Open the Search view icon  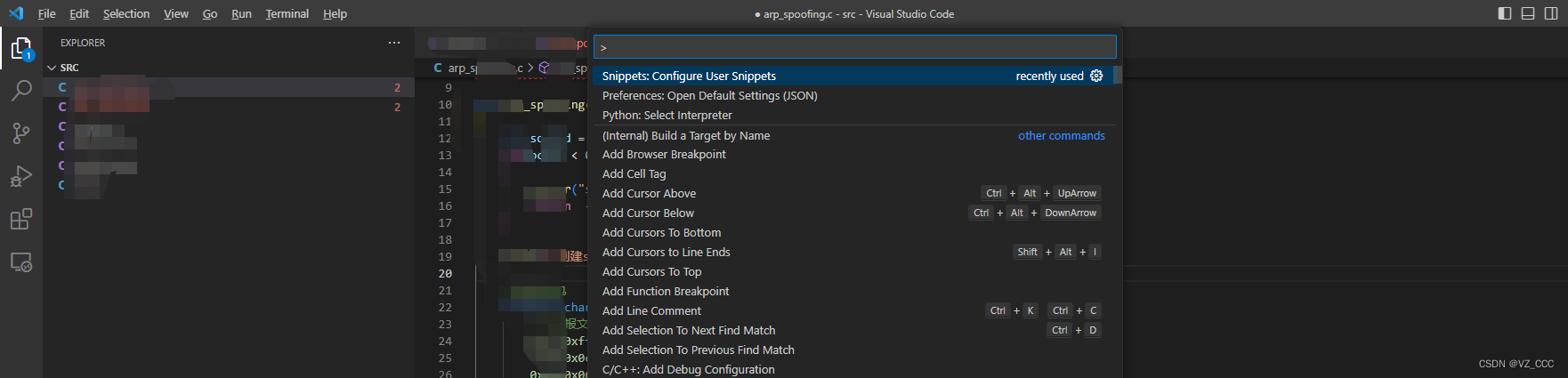tap(20, 91)
